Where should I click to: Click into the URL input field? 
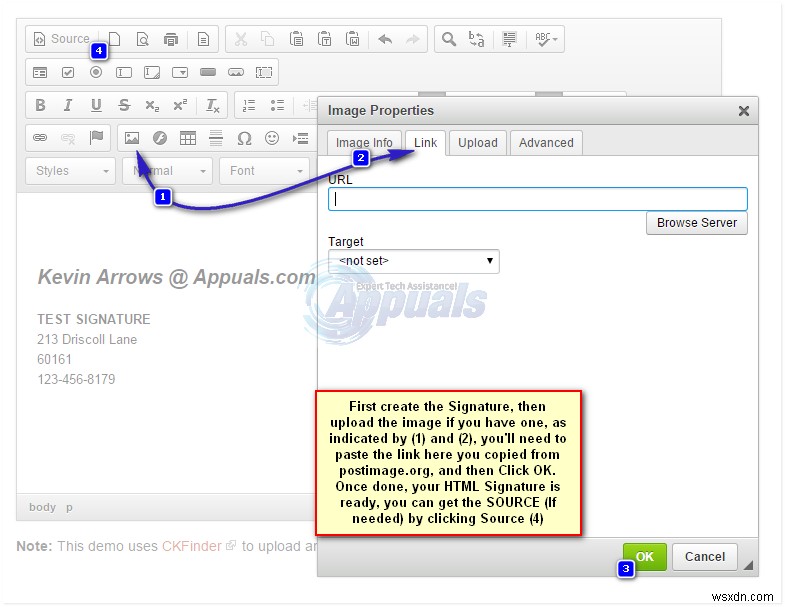click(538, 199)
